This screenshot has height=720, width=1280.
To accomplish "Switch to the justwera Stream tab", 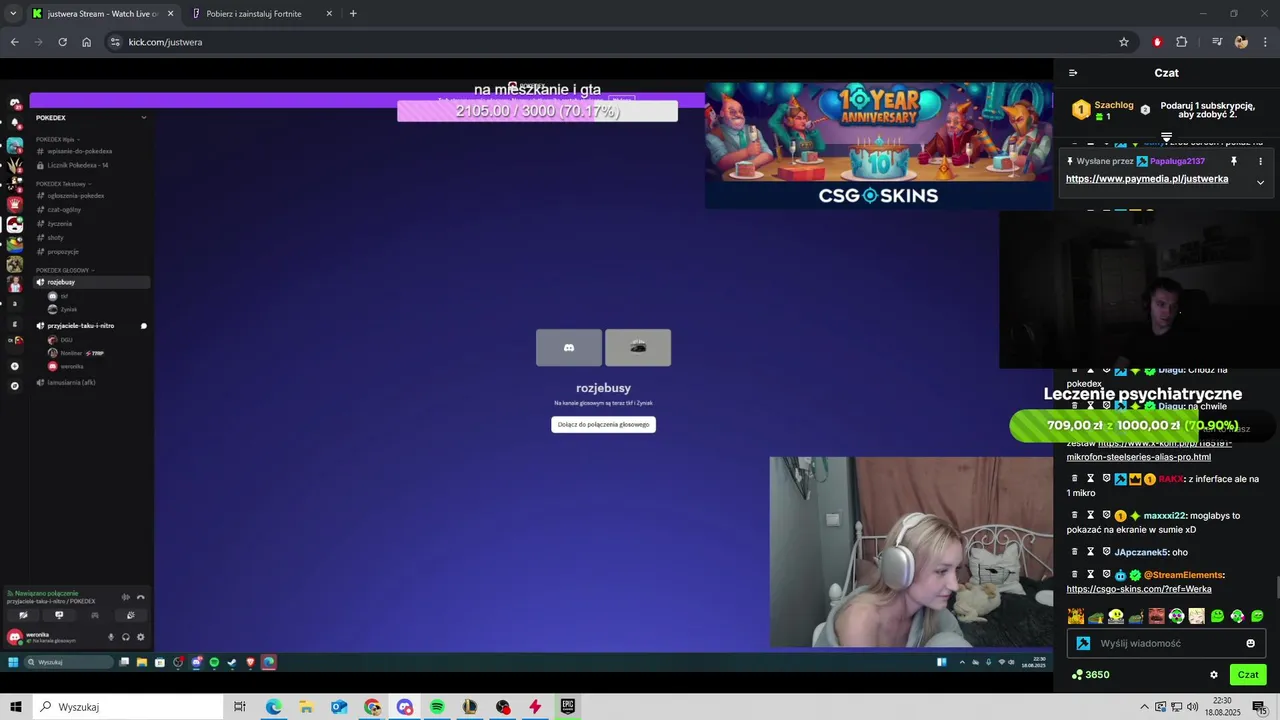I will (100, 14).
